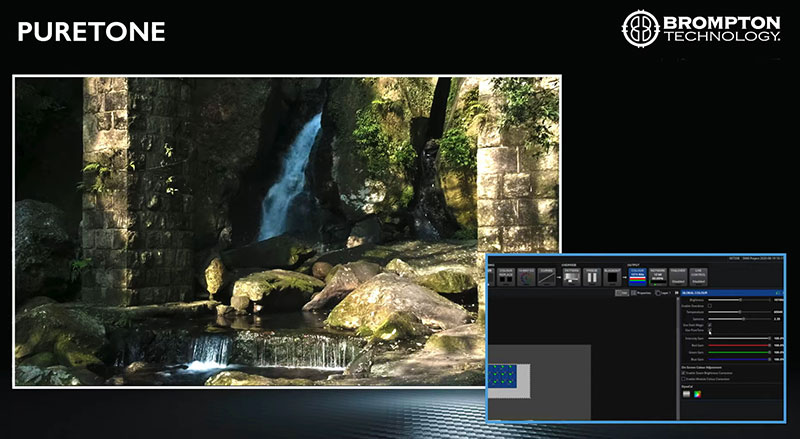
Task: Activate the Blackout override block
Action: click(612, 277)
